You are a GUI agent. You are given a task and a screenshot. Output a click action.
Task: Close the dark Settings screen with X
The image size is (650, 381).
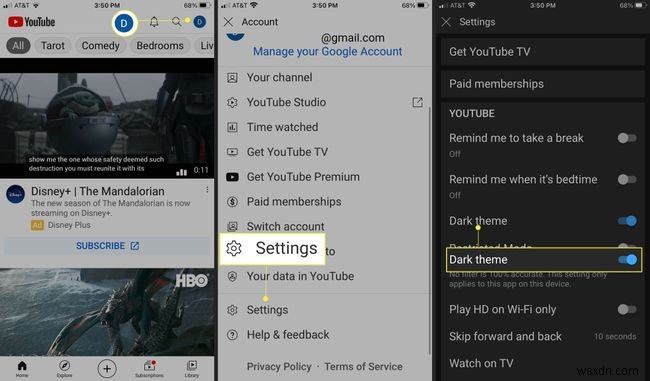tap(446, 22)
